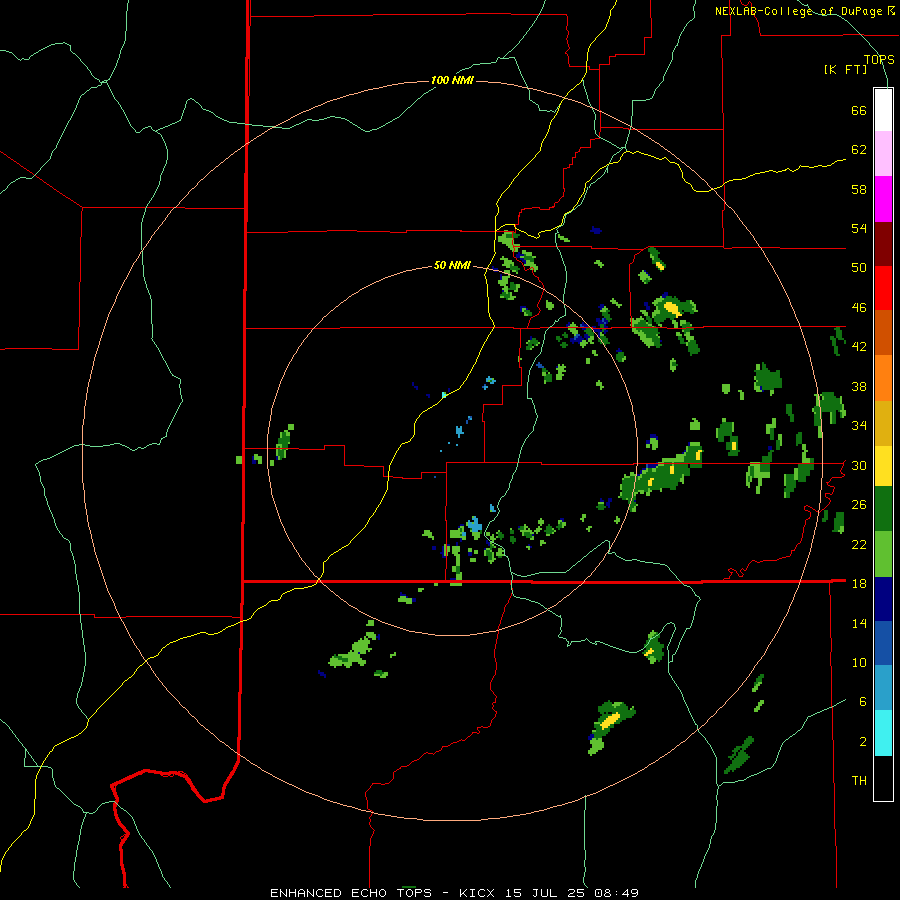Click the NEXLAB-College of DuPage credit text
Image resolution: width=900 pixels, height=900 pixels.
point(805,11)
